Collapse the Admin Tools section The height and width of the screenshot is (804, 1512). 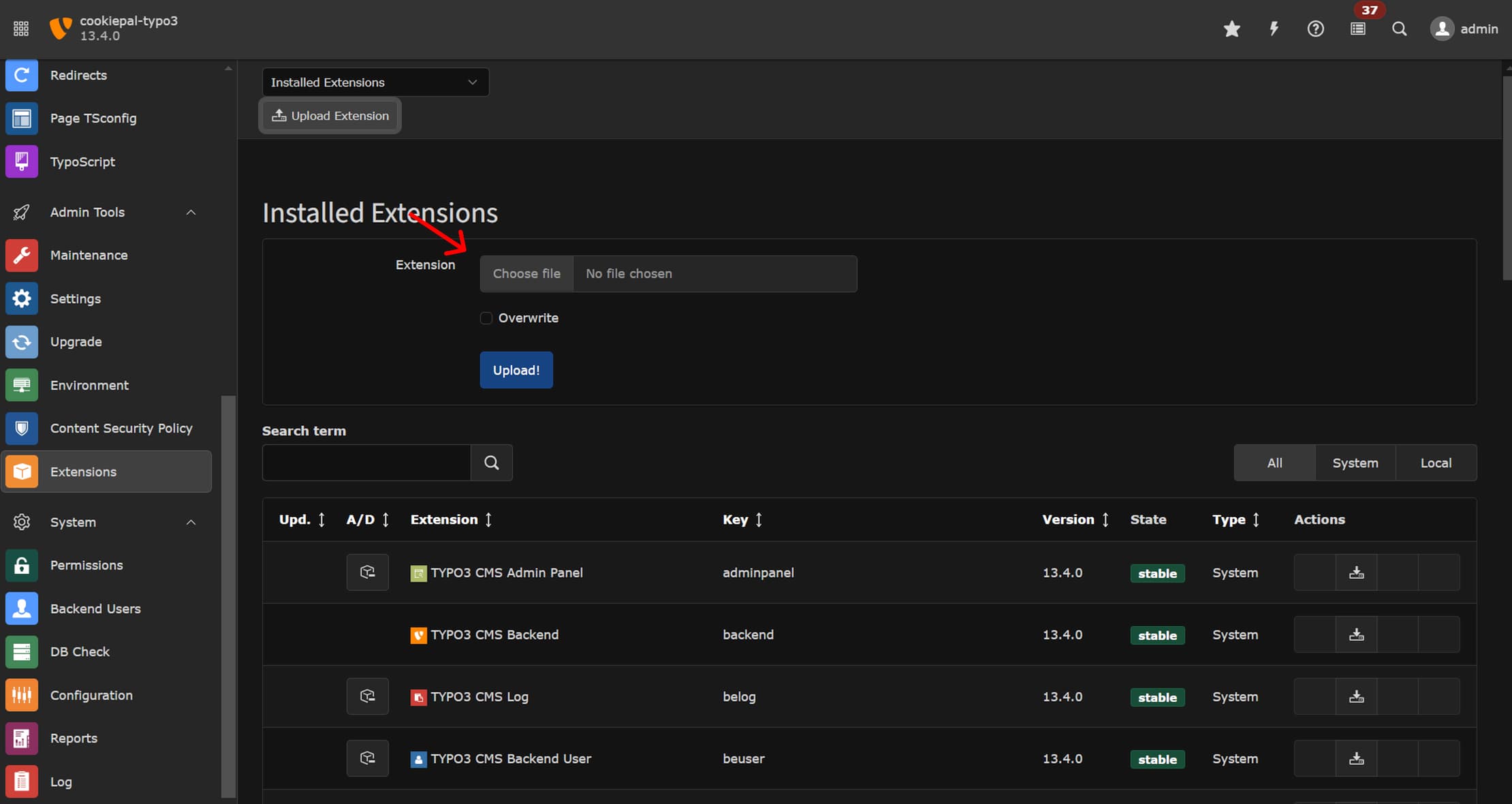point(190,212)
